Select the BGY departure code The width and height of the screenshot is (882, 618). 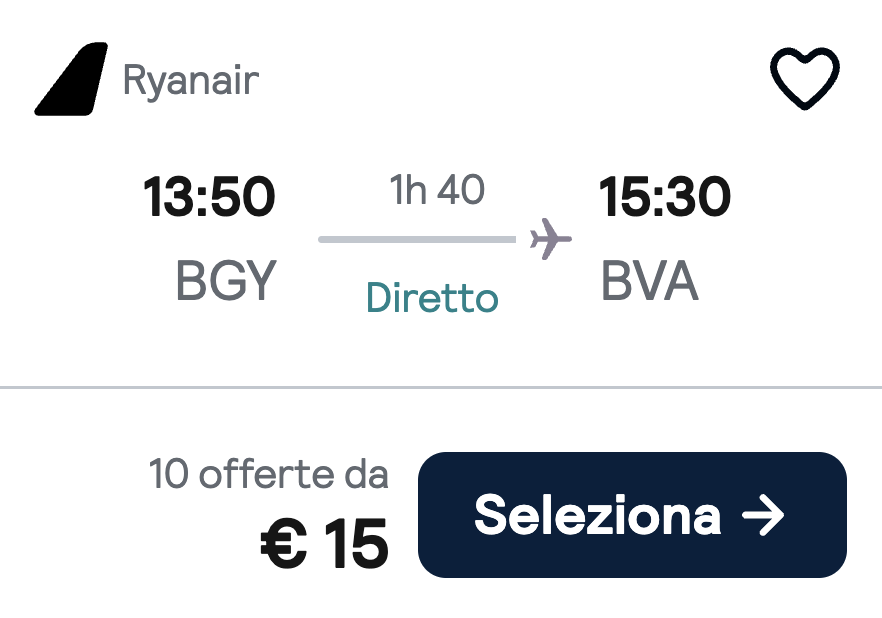(x=222, y=282)
